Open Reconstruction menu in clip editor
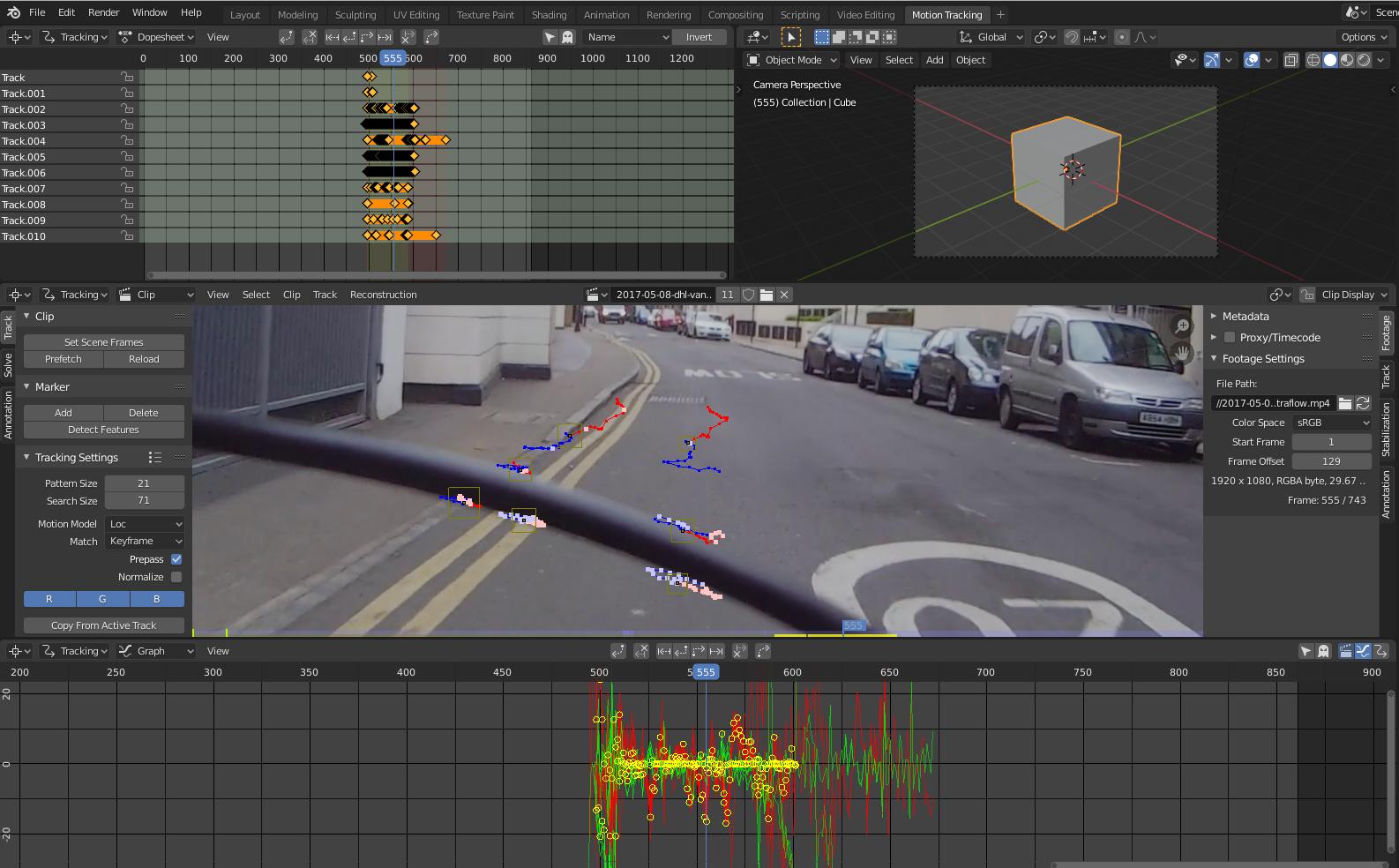Screen dimensions: 1399x868 (x=383, y=295)
